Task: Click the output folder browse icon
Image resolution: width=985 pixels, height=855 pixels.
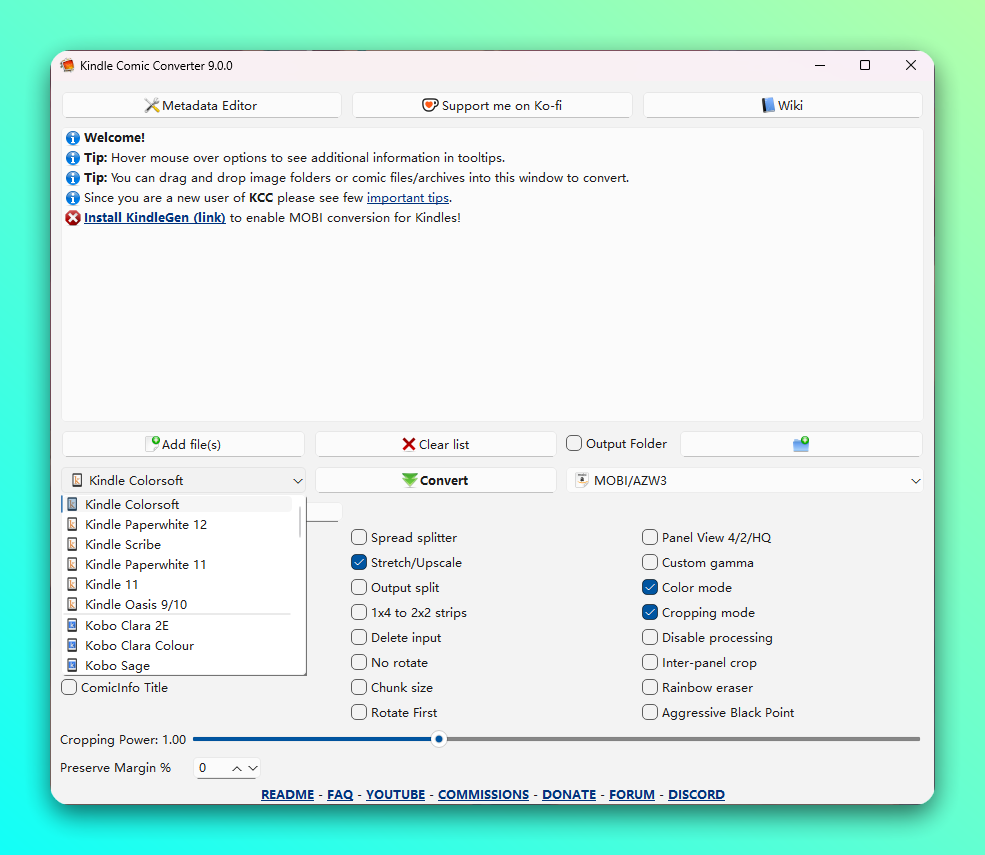Action: point(801,445)
